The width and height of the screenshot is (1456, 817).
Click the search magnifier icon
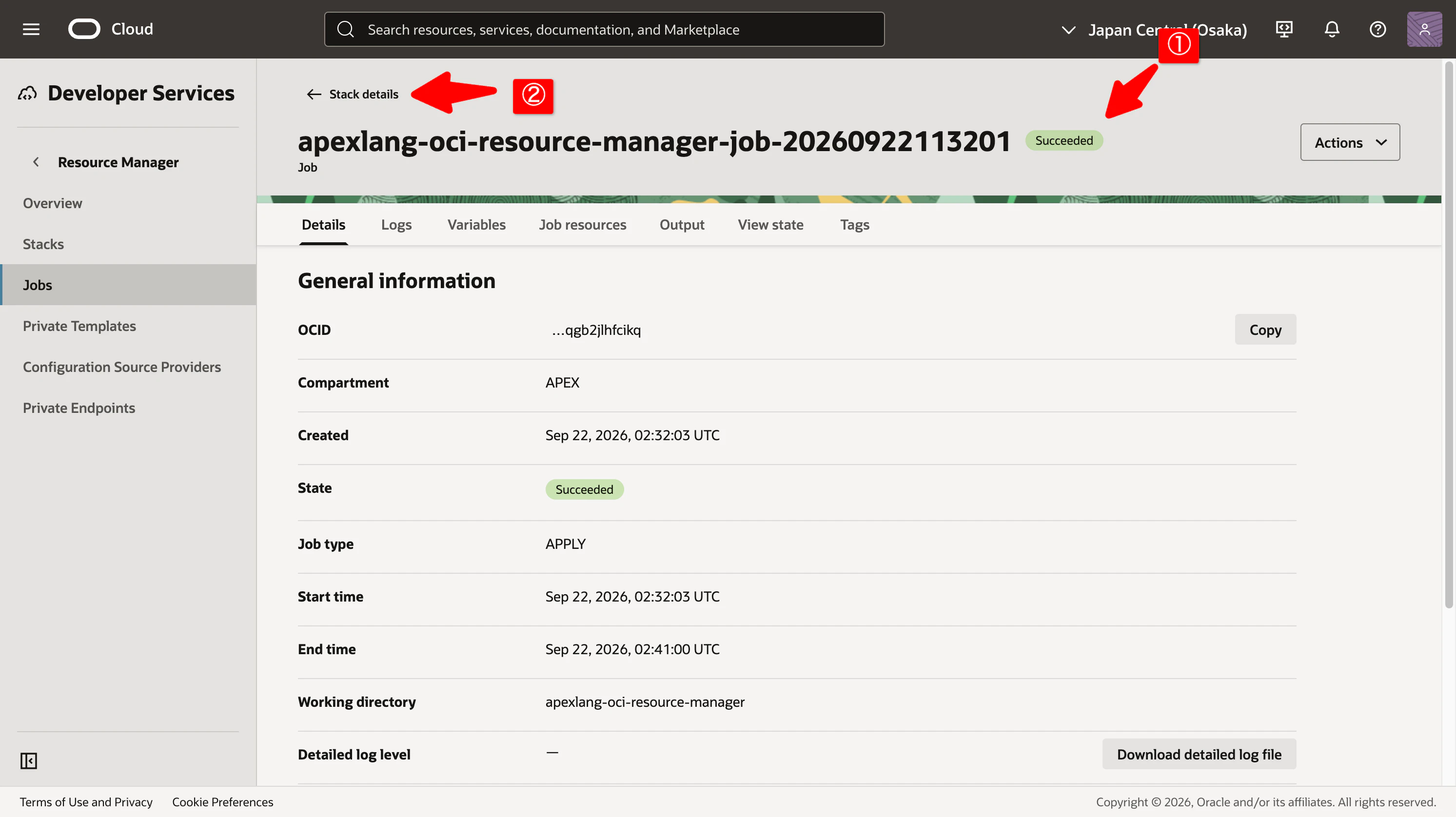click(x=345, y=29)
